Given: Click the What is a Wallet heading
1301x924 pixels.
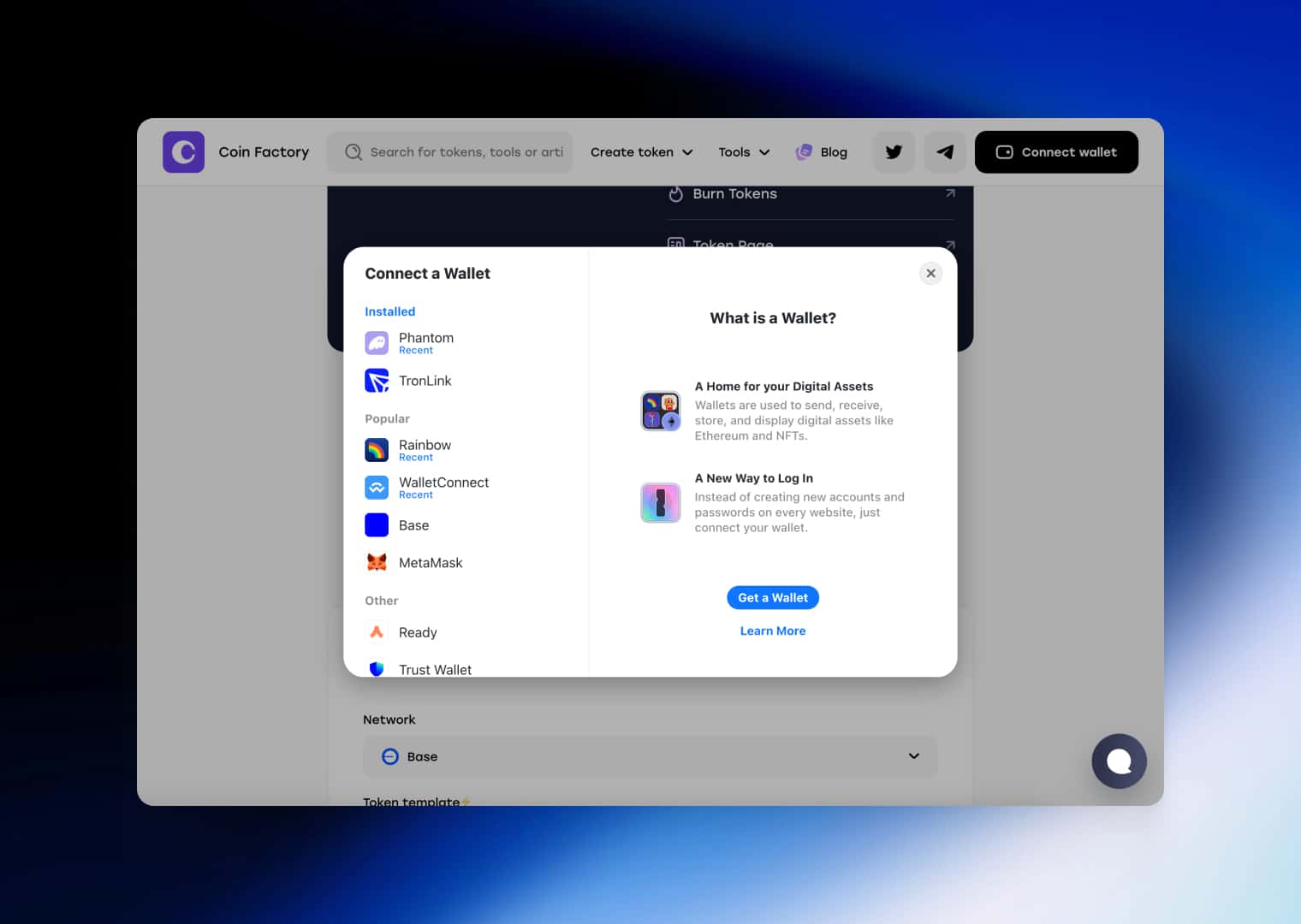Looking at the screenshot, I should point(773,318).
